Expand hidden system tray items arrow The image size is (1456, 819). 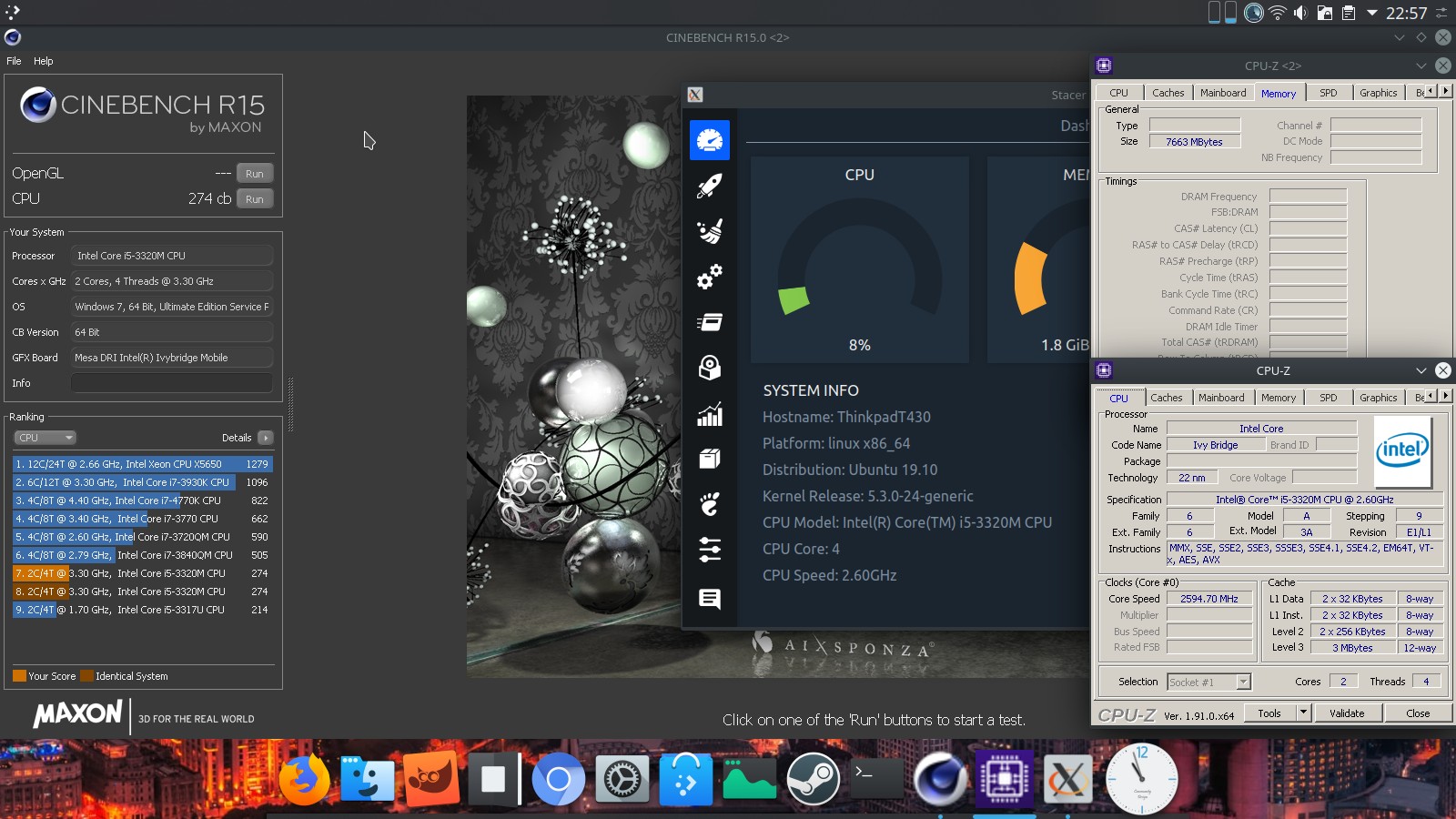tap(1372, 13)
